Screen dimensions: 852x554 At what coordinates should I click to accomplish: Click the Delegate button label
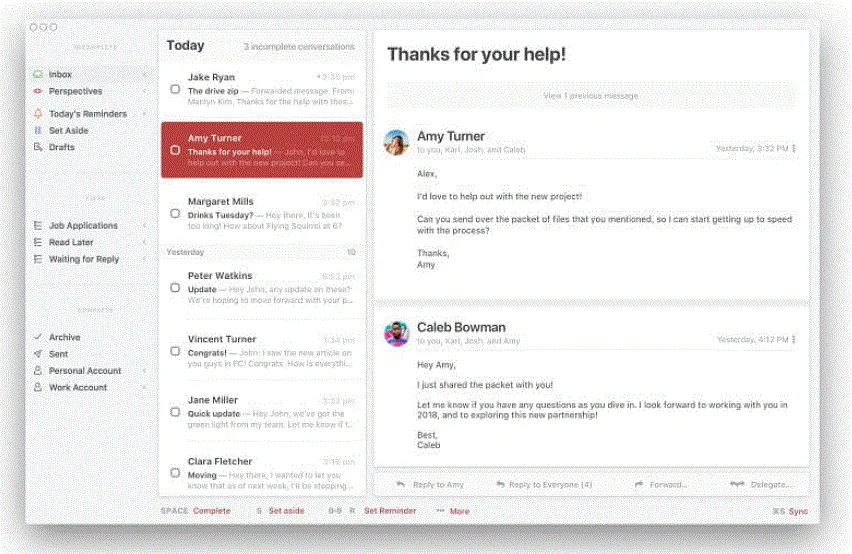tap(771, 484)
